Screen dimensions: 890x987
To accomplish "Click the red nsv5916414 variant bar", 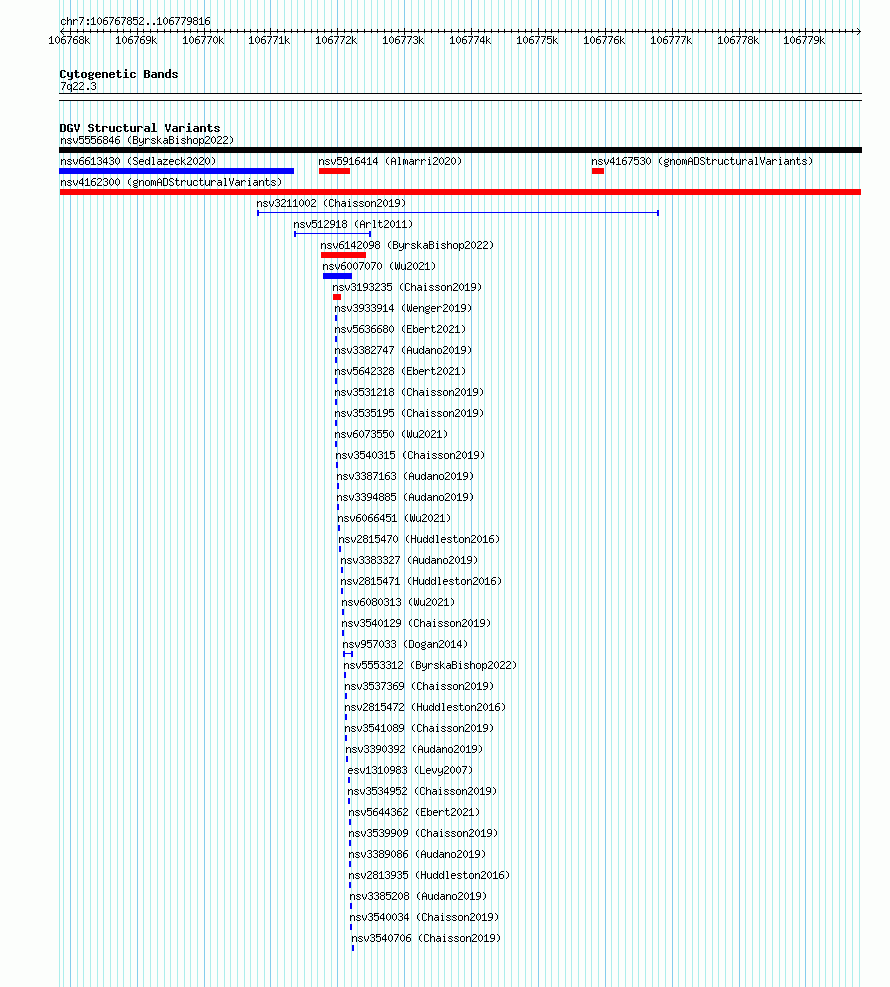I will click(334, 171).
